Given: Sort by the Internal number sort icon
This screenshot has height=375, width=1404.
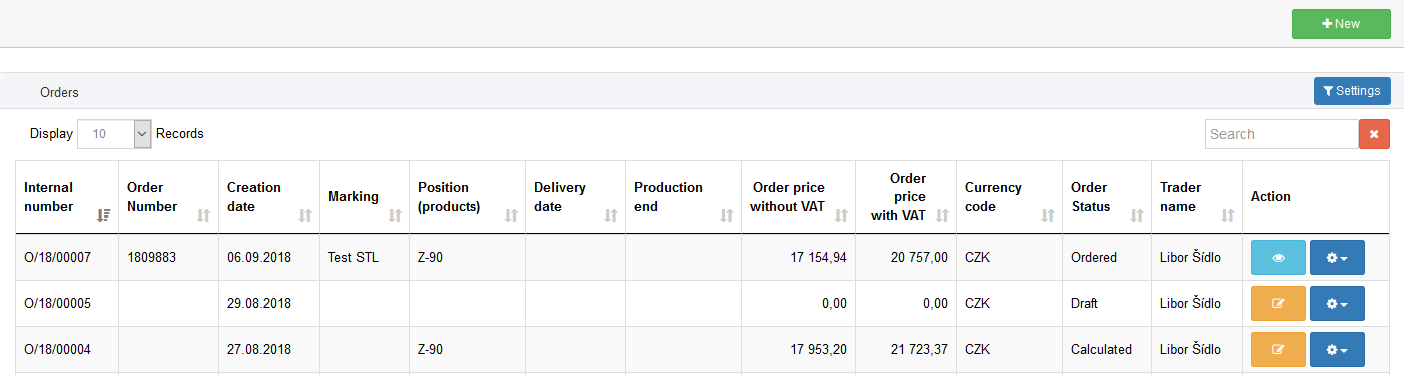Looking at the screenshot, I should point(104,215).
